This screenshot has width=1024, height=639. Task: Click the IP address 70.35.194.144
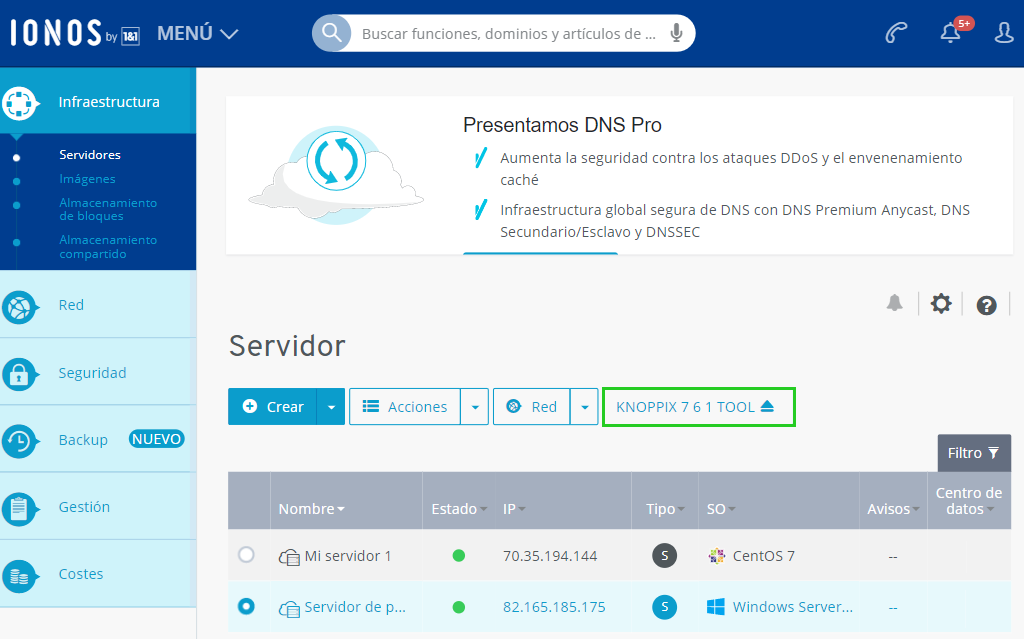pos(550,556)
